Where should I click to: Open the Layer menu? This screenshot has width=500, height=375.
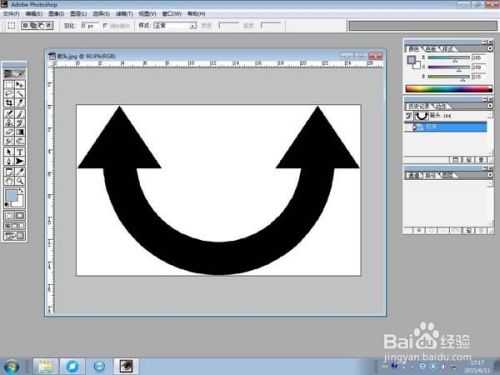78,14
